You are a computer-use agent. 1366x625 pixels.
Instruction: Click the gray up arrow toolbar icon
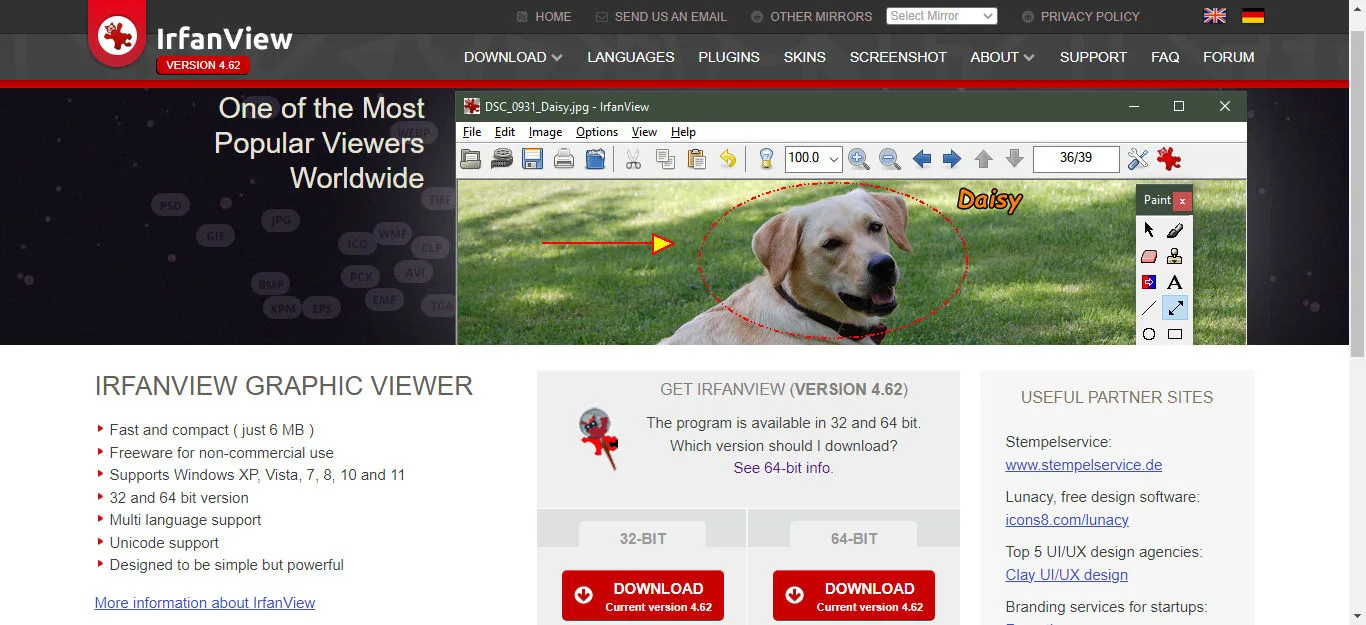[x=984, y=158]
